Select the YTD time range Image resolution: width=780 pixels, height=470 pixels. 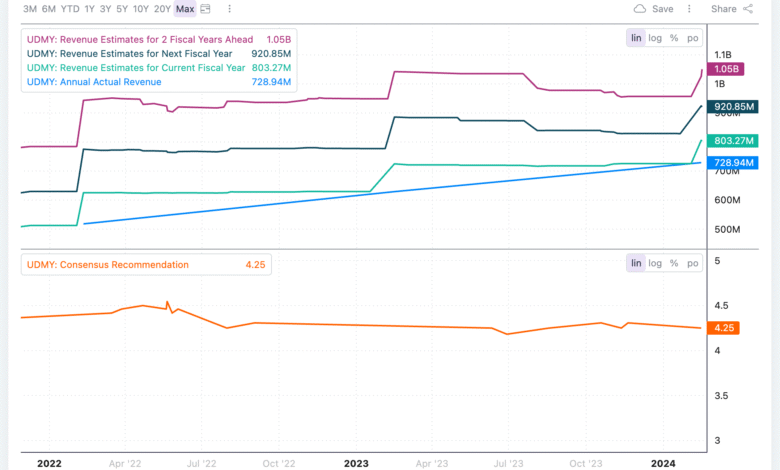[70, 9]
